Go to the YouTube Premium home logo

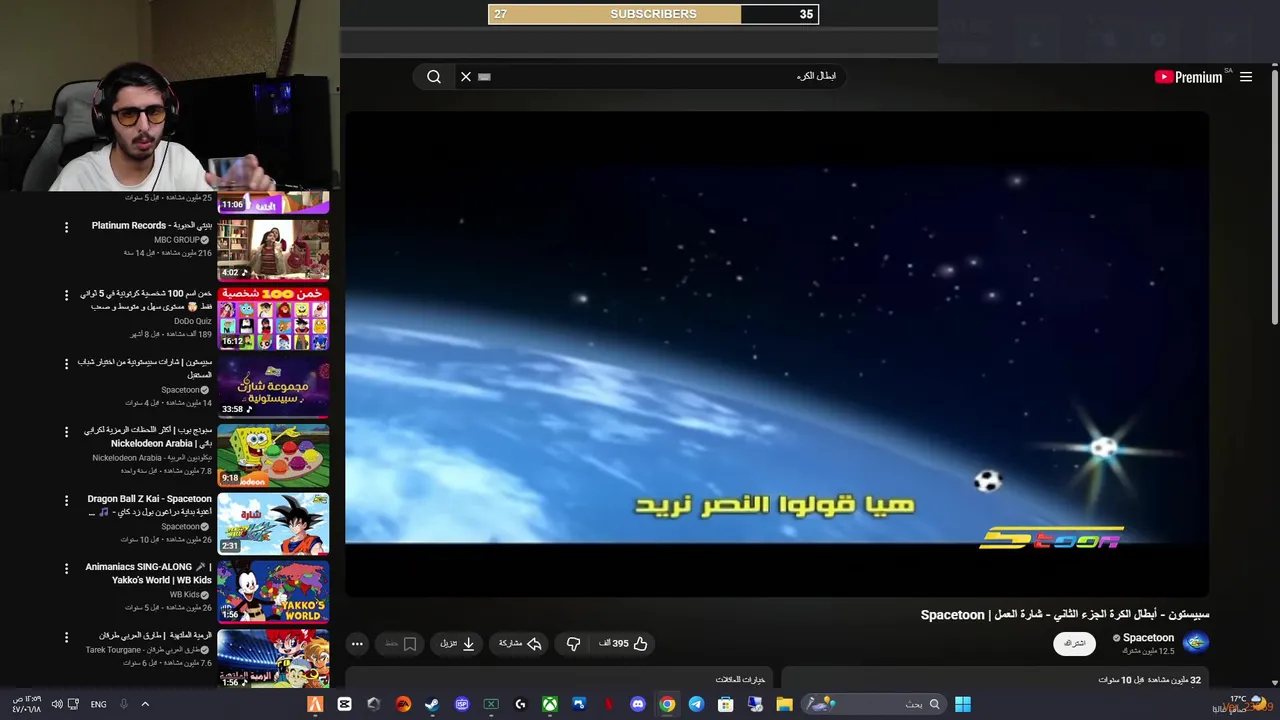click(x=1189, y=77)
